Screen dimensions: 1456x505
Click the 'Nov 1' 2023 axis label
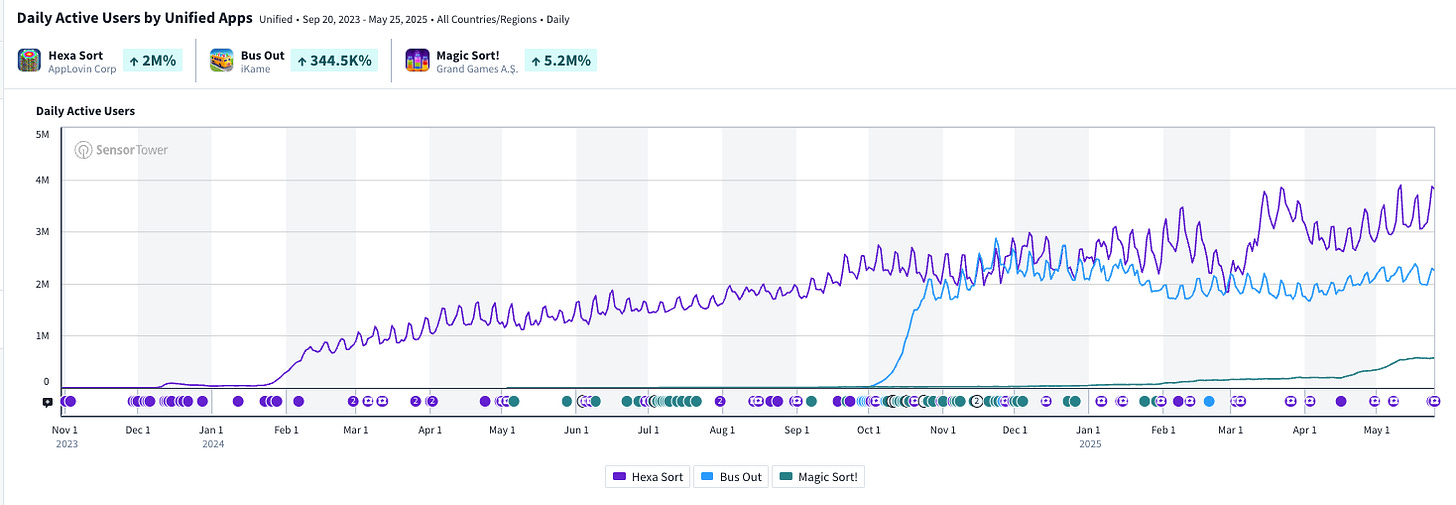[65, 430]
